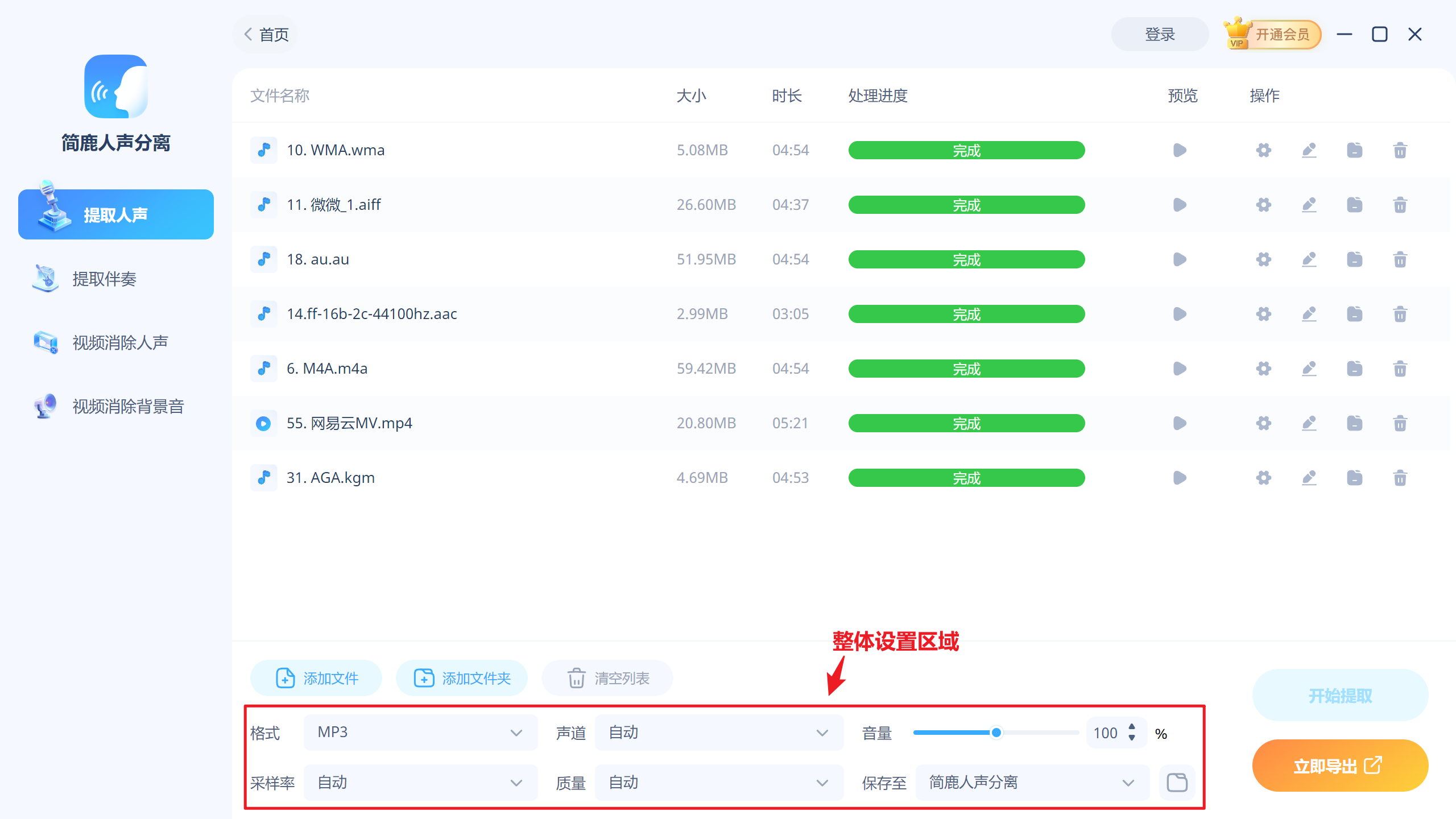
Task: Open settings gear for 11. 微微_1.aiff
Action: pos(1263,204)
